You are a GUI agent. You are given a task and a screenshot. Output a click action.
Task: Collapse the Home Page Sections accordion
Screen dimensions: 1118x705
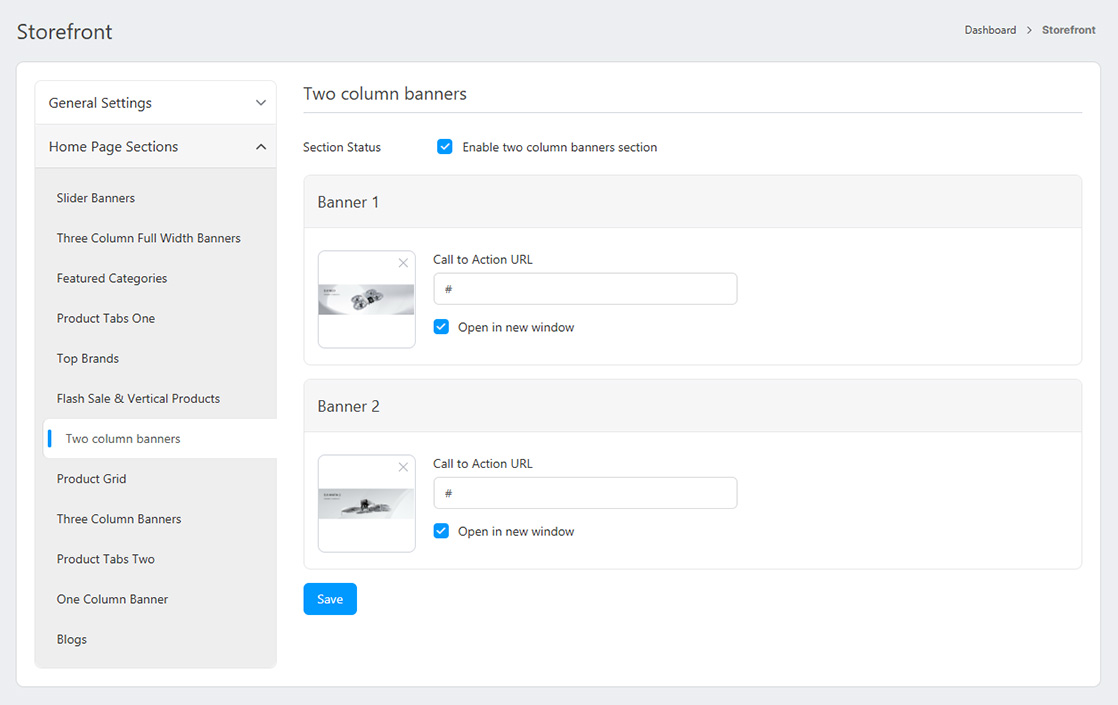(x=155, y=147)
